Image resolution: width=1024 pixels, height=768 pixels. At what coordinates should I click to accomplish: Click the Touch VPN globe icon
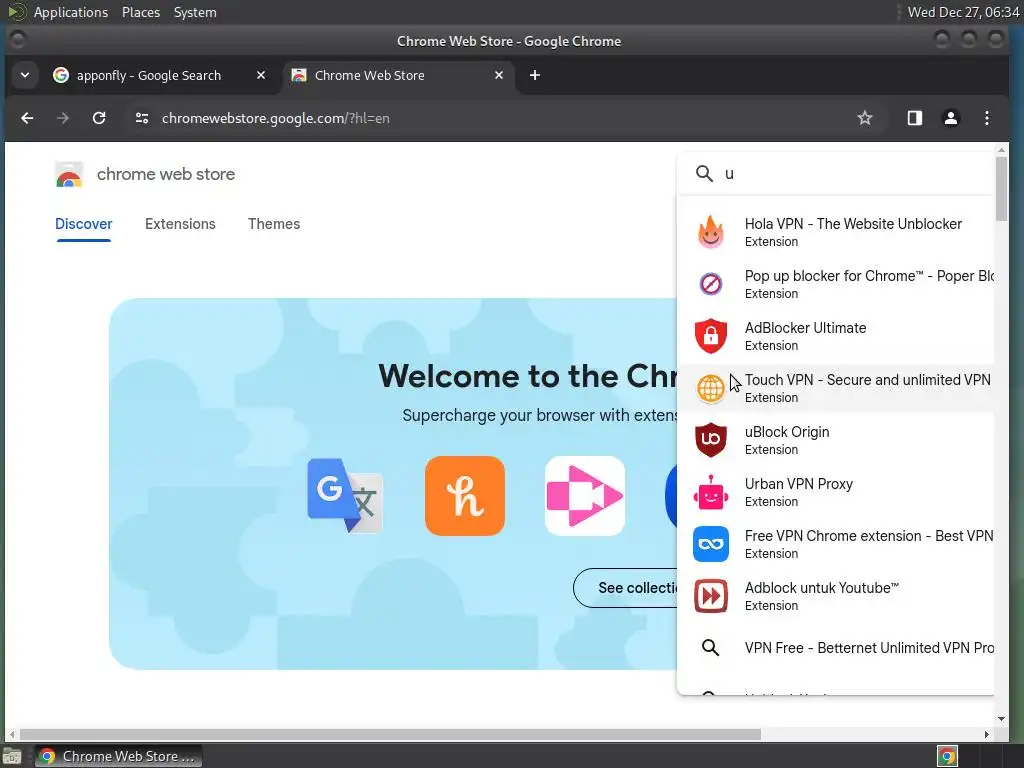[x=711, y=388]
